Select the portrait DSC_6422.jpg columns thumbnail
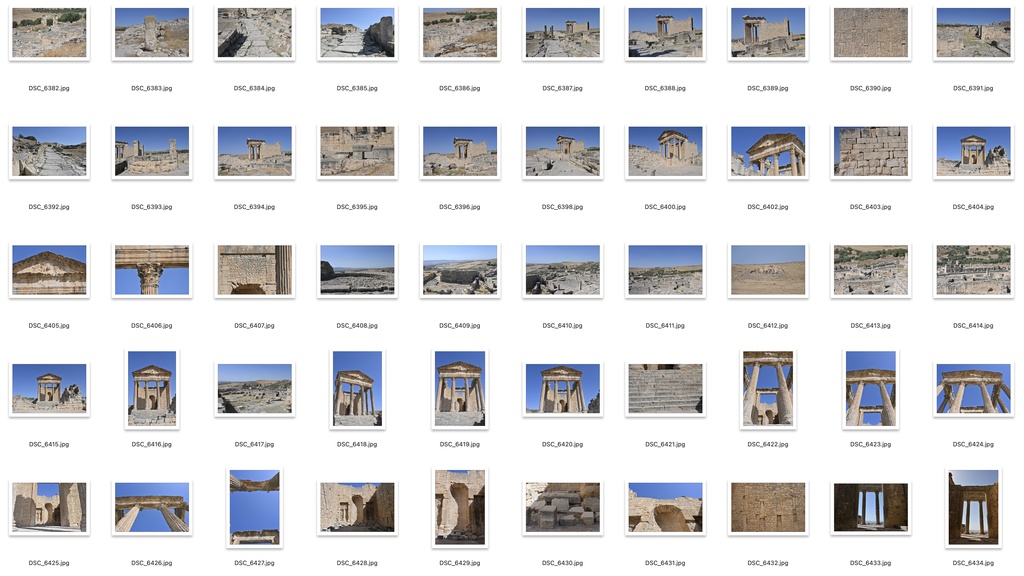 pyautogui.click(x=768, y=389)
